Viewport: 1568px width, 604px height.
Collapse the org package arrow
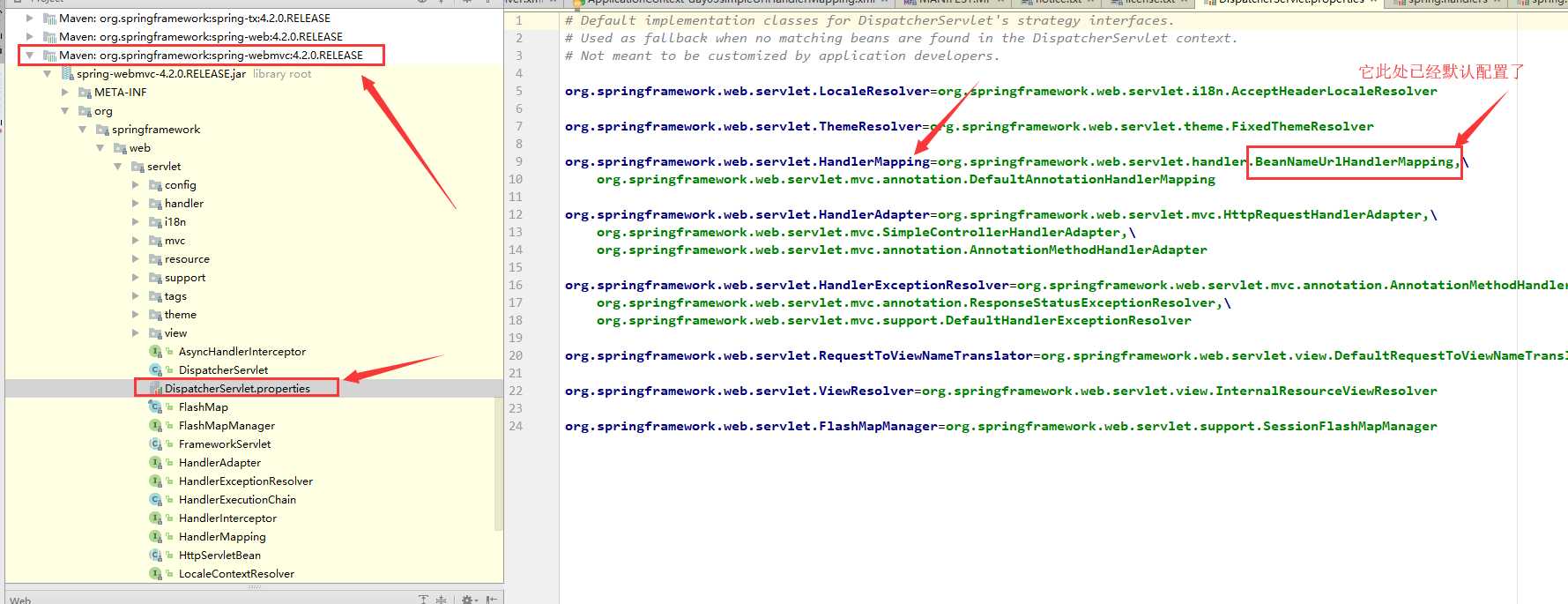(65, 110)
